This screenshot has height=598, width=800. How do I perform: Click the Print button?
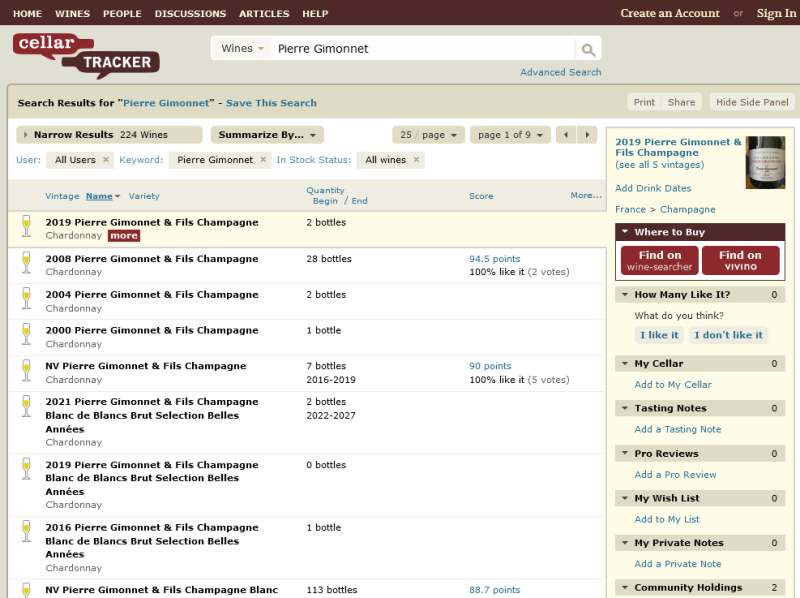pos(644,102)
